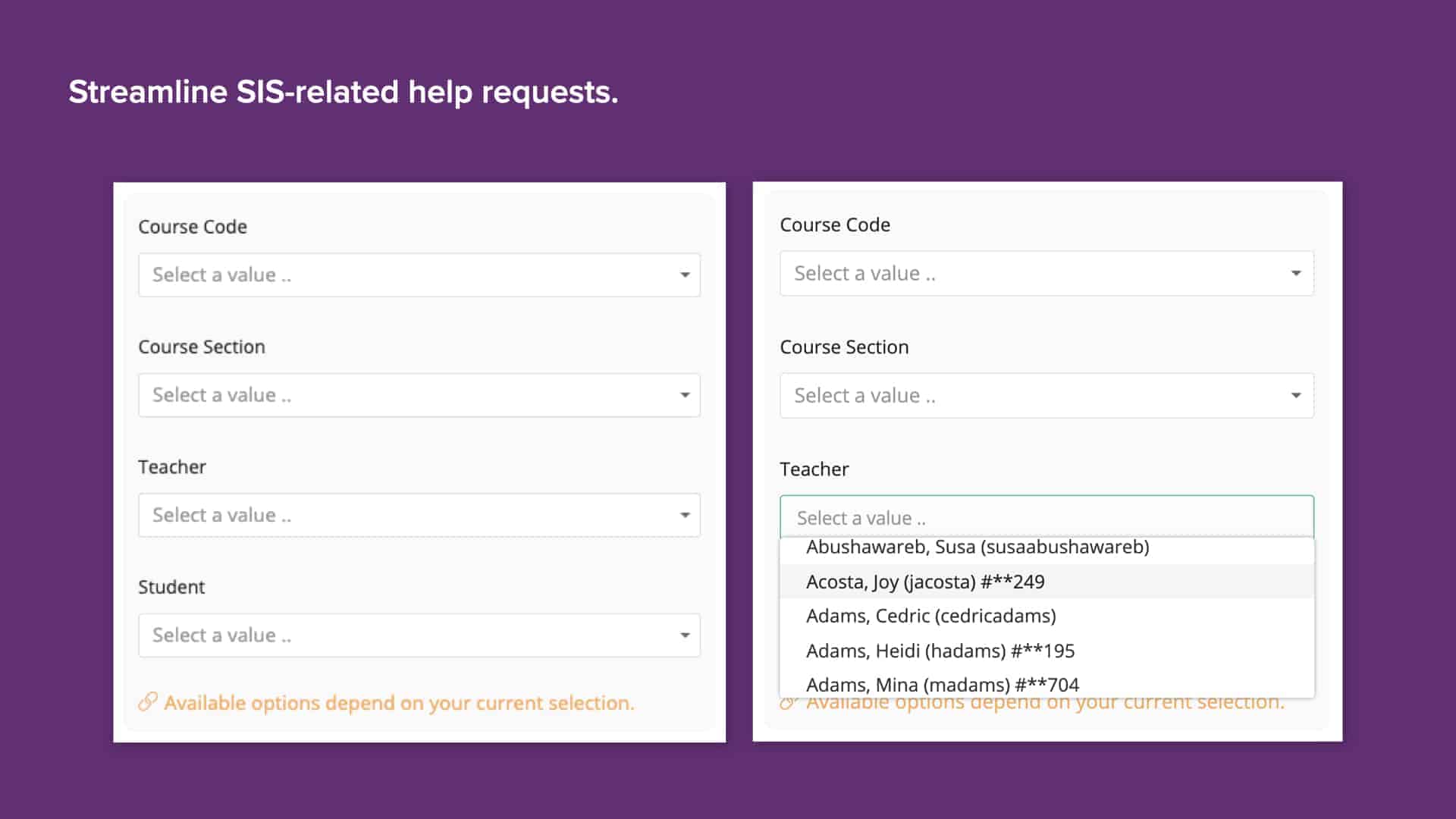Click the dropdown arrow on left Teacher field
1456x819 pixels.
click(684, 515)
